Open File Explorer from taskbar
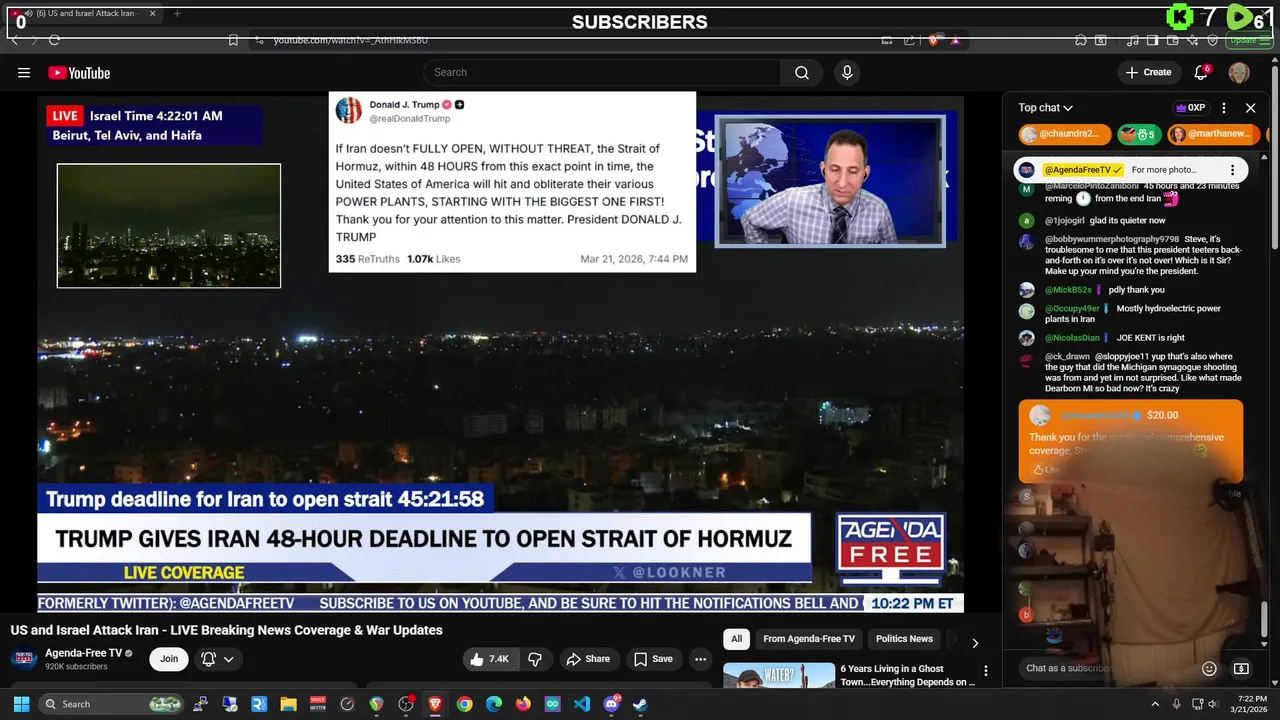 coord(288,704)
